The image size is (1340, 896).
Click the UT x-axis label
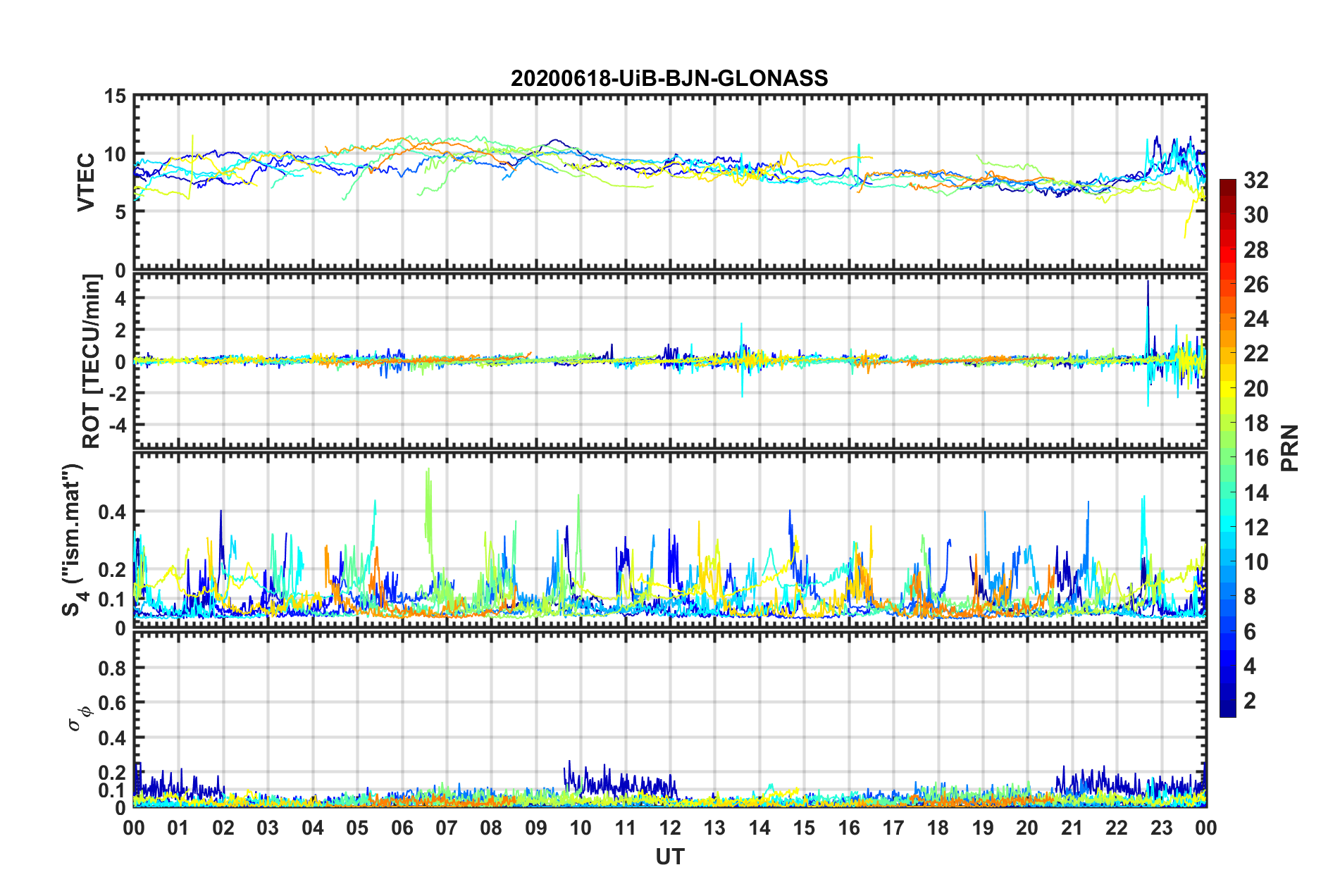[x=669, y=857]
